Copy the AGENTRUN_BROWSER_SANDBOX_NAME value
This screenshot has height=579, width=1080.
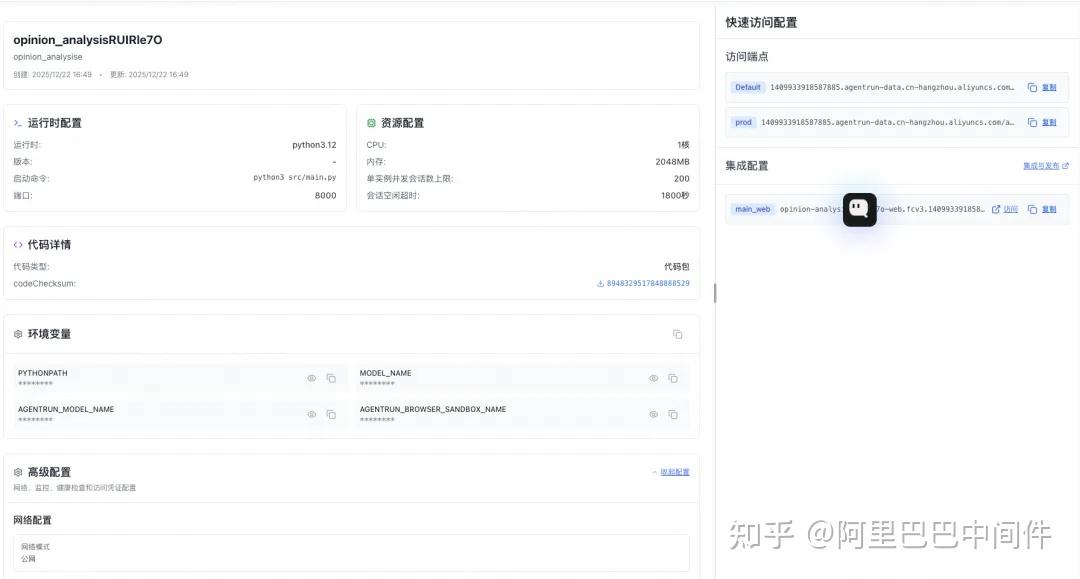(x=673, y=414)
